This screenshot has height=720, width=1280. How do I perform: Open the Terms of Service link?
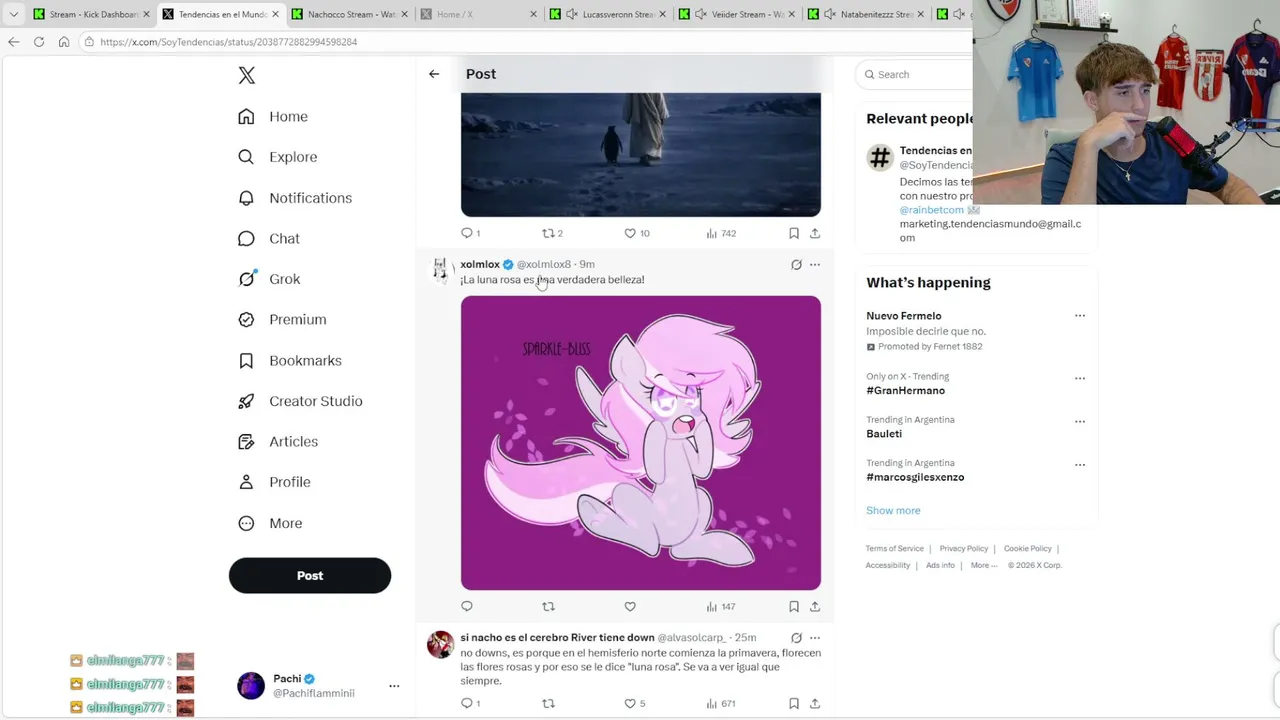pyautogui.click(x=895, y=548)
